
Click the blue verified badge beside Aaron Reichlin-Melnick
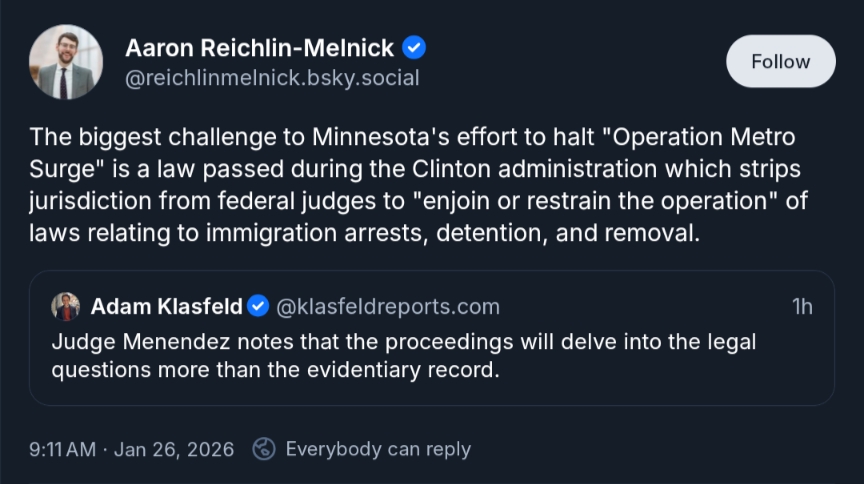(x=415, y=47)
